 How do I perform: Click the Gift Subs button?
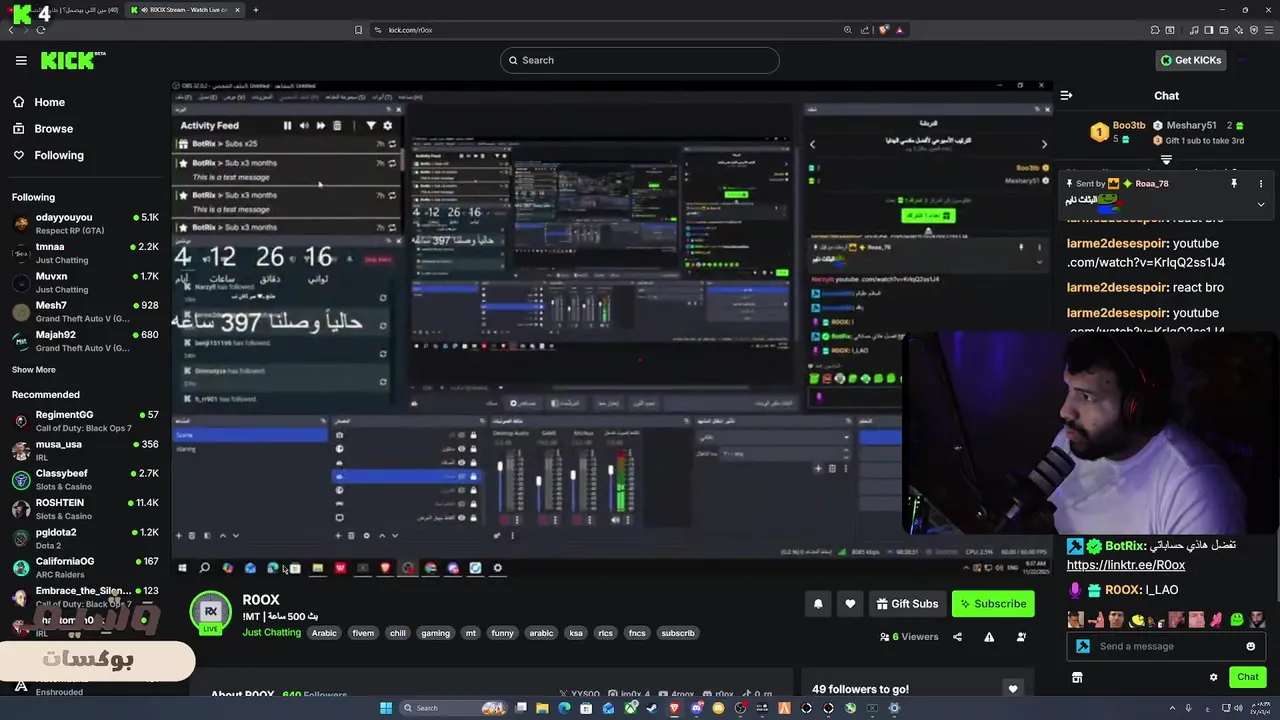[x=907, y=604]
